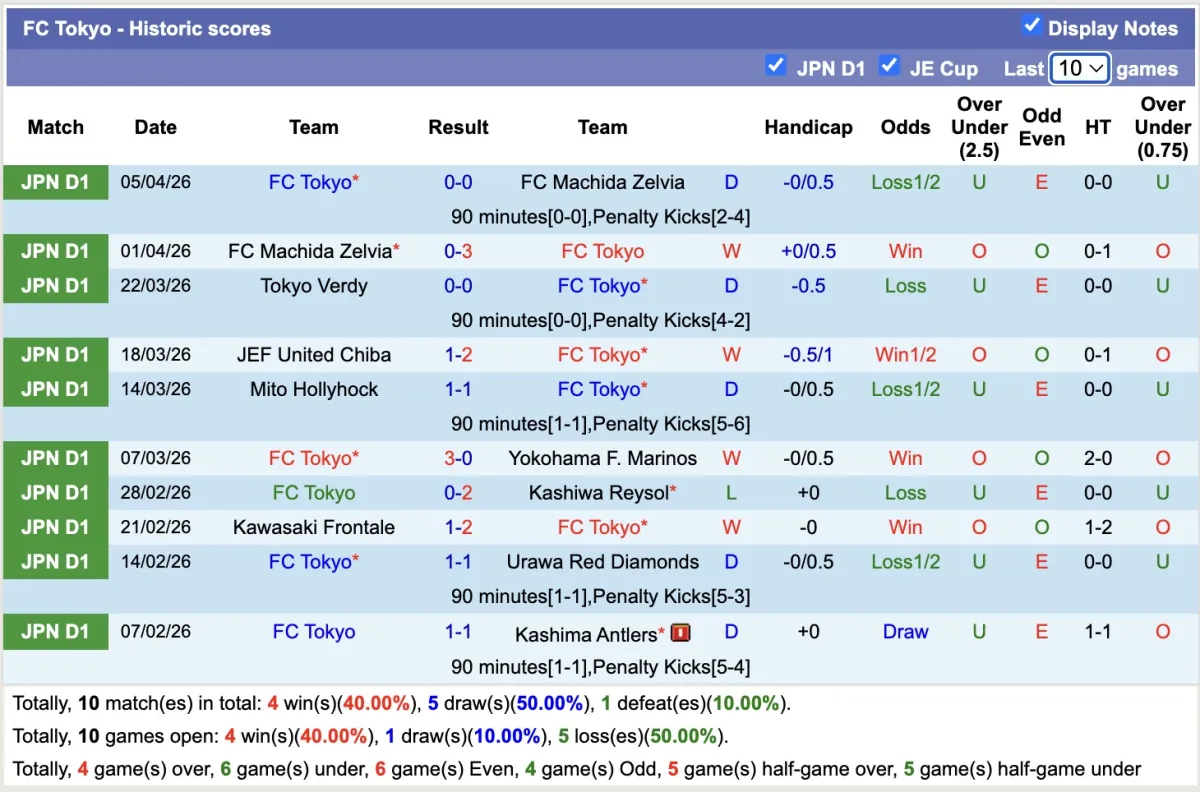
Task: Click the 3-0 result against Yokohama
Action: 458,458
